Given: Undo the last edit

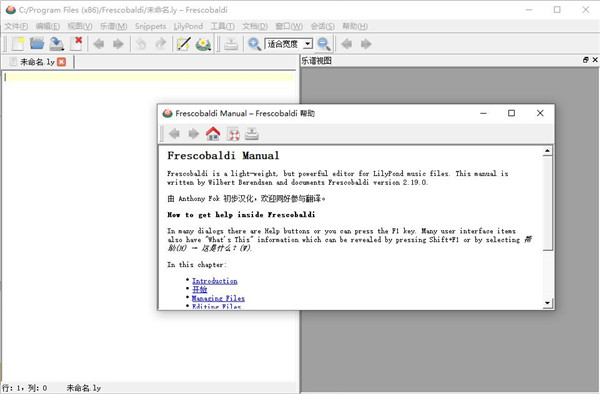Looking at the screenshot, I should pos(141,44).
